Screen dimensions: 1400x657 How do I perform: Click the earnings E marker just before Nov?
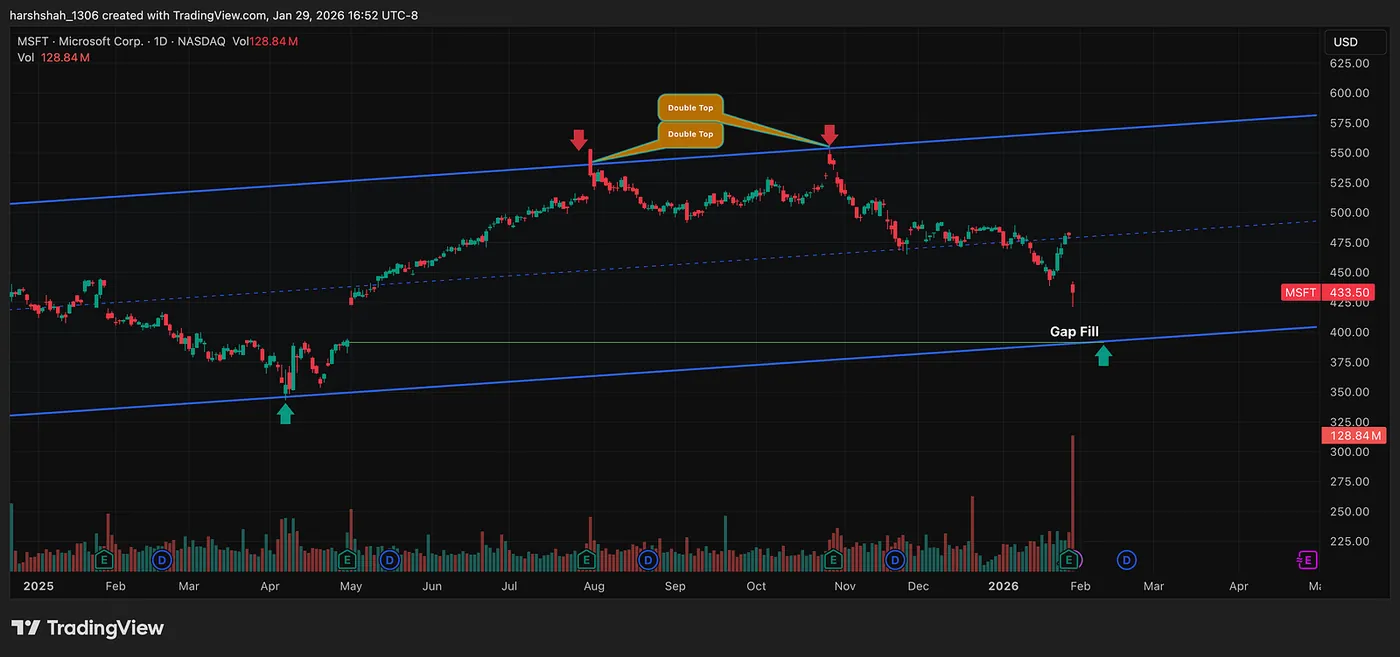[x=832, y=559]
